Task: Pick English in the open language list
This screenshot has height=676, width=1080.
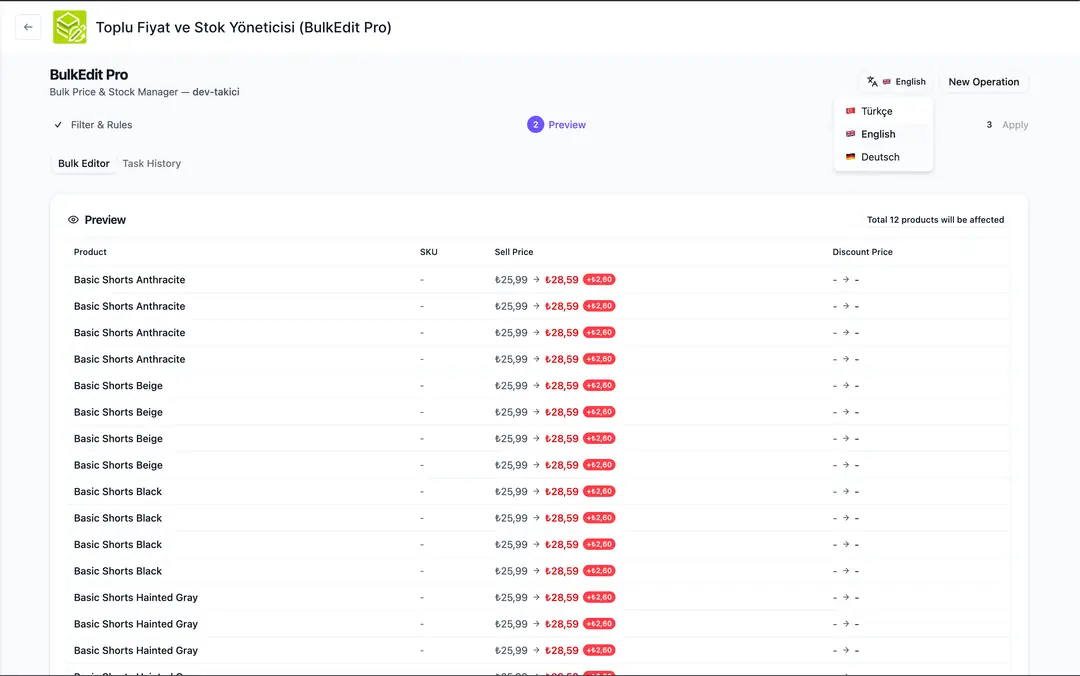Action: [878, 134]
